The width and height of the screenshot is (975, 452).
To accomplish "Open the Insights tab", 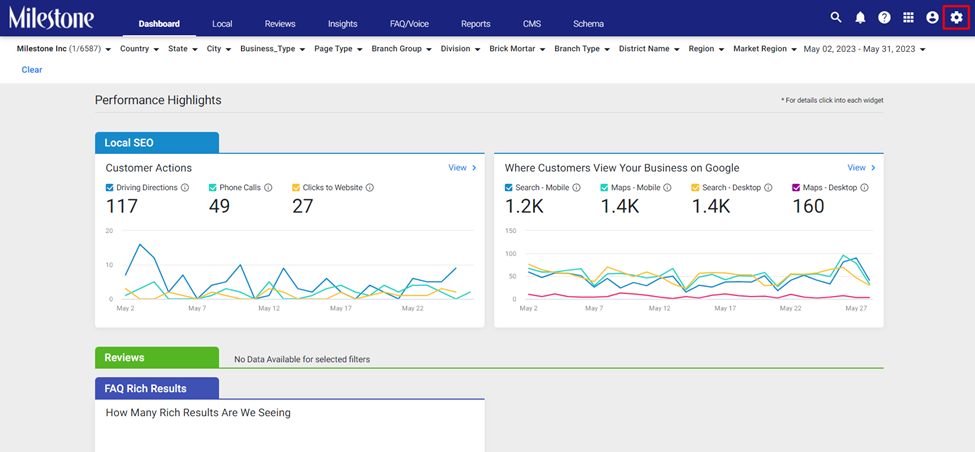I will tap(343, 24).
